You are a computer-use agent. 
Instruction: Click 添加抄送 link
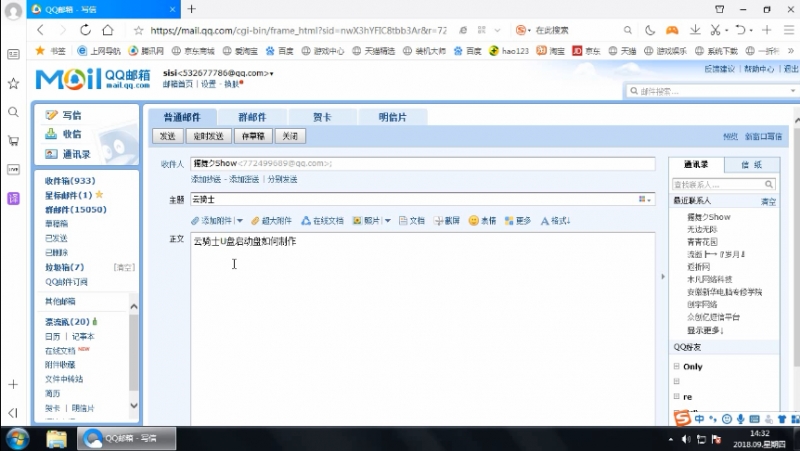click(x=206, y=179)
